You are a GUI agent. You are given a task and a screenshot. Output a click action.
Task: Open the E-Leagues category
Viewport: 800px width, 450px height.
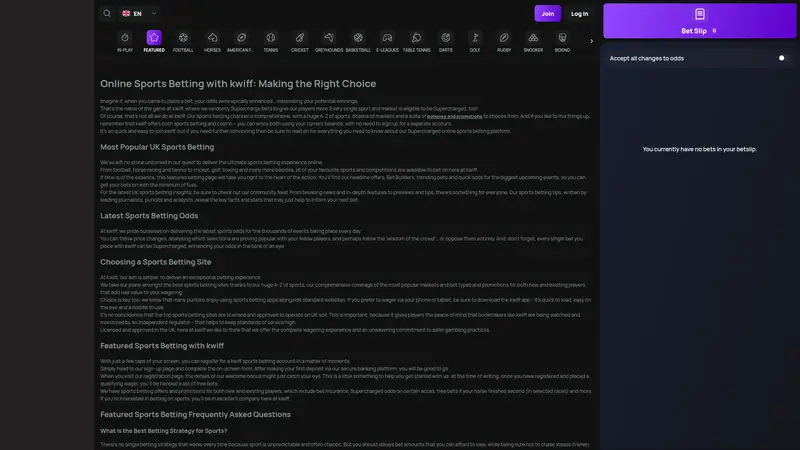tap(387, 41)
